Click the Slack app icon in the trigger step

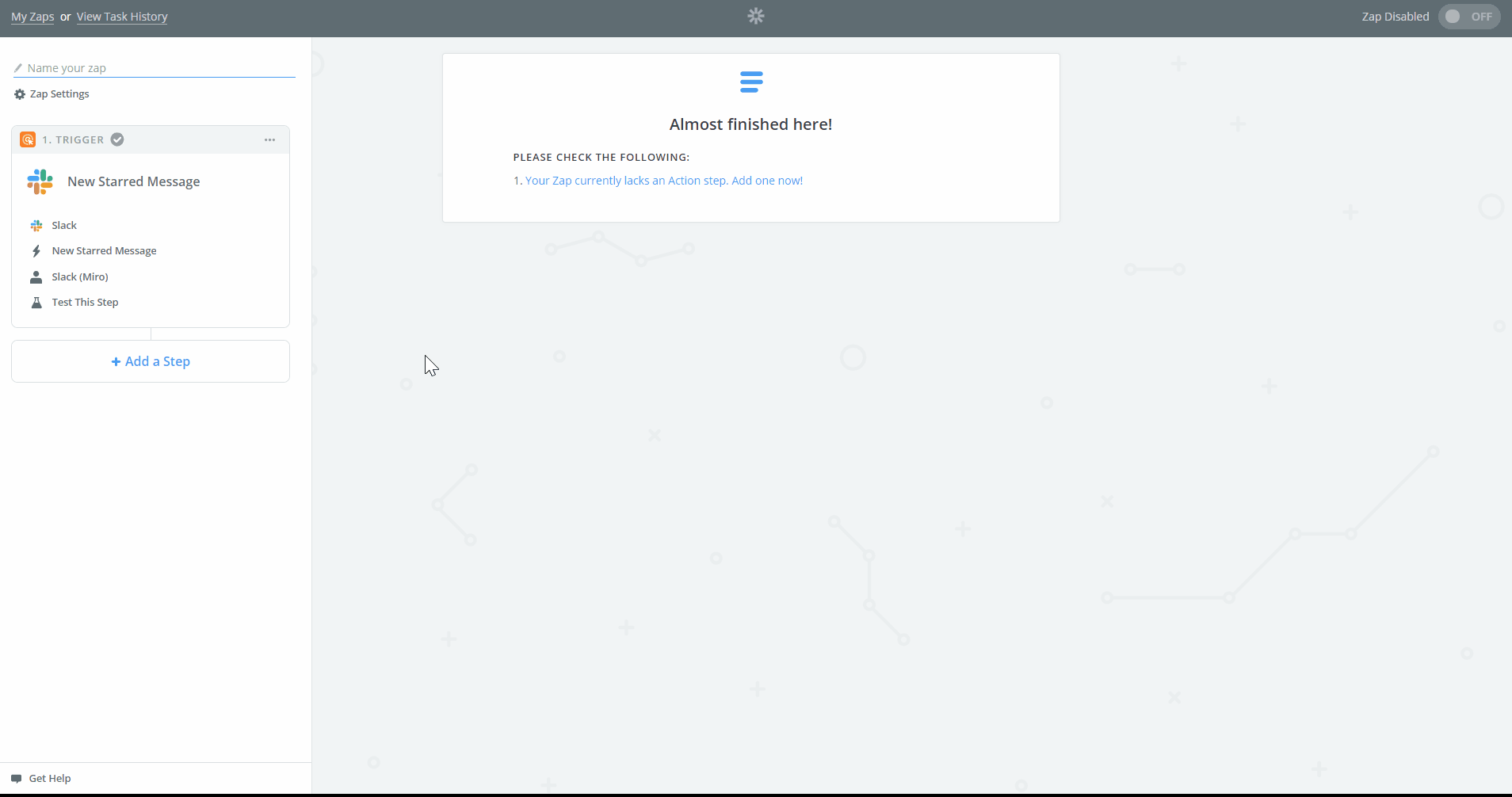coord(40,181)
